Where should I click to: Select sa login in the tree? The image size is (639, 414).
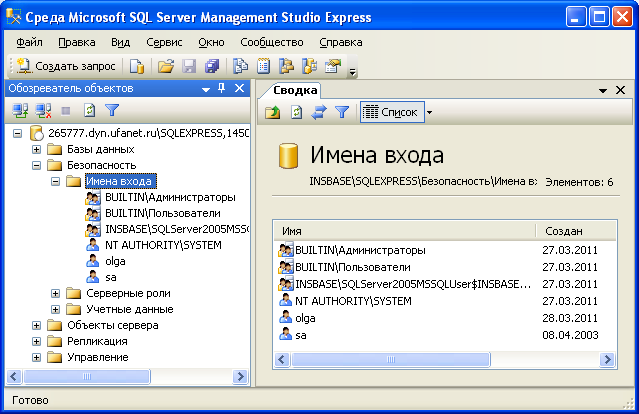pos(111,277)
